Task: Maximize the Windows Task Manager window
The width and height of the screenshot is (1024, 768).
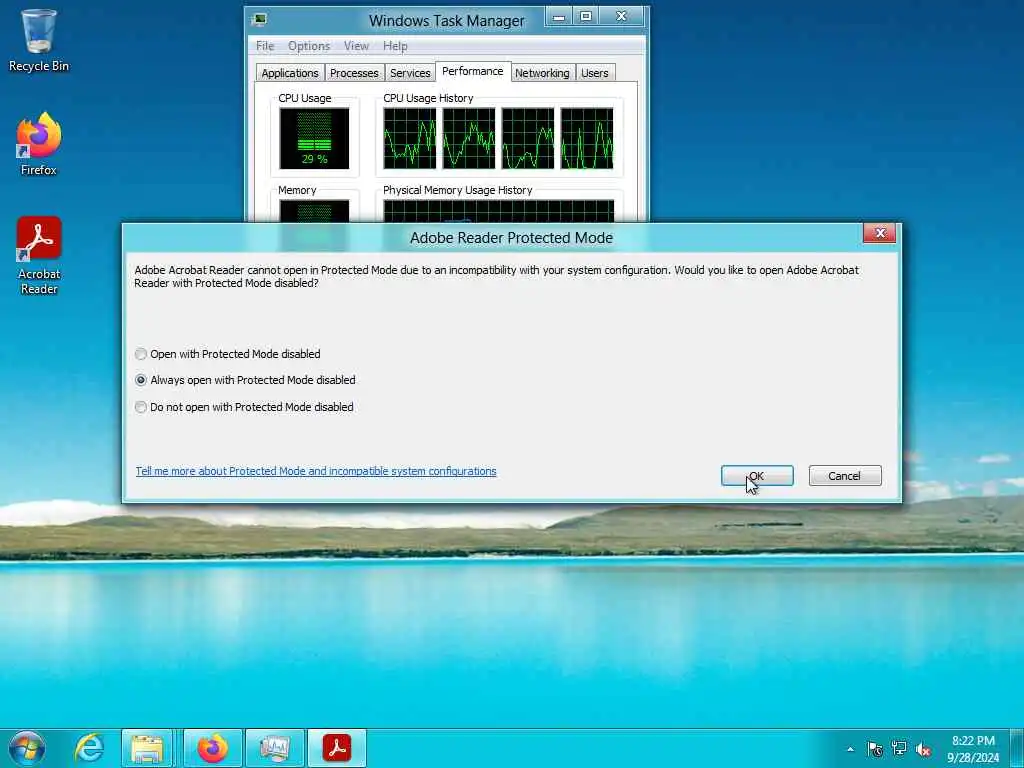Action: pyautogui.click(x=586, y=17)
